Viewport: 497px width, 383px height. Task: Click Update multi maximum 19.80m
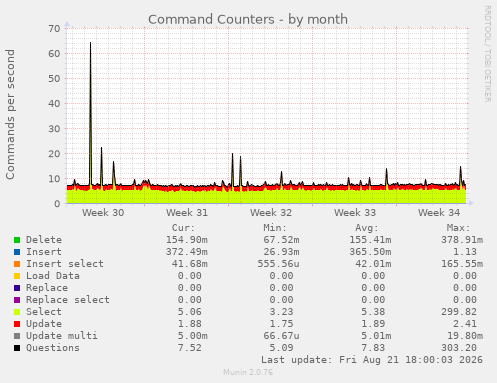click(x=465, y=336)
